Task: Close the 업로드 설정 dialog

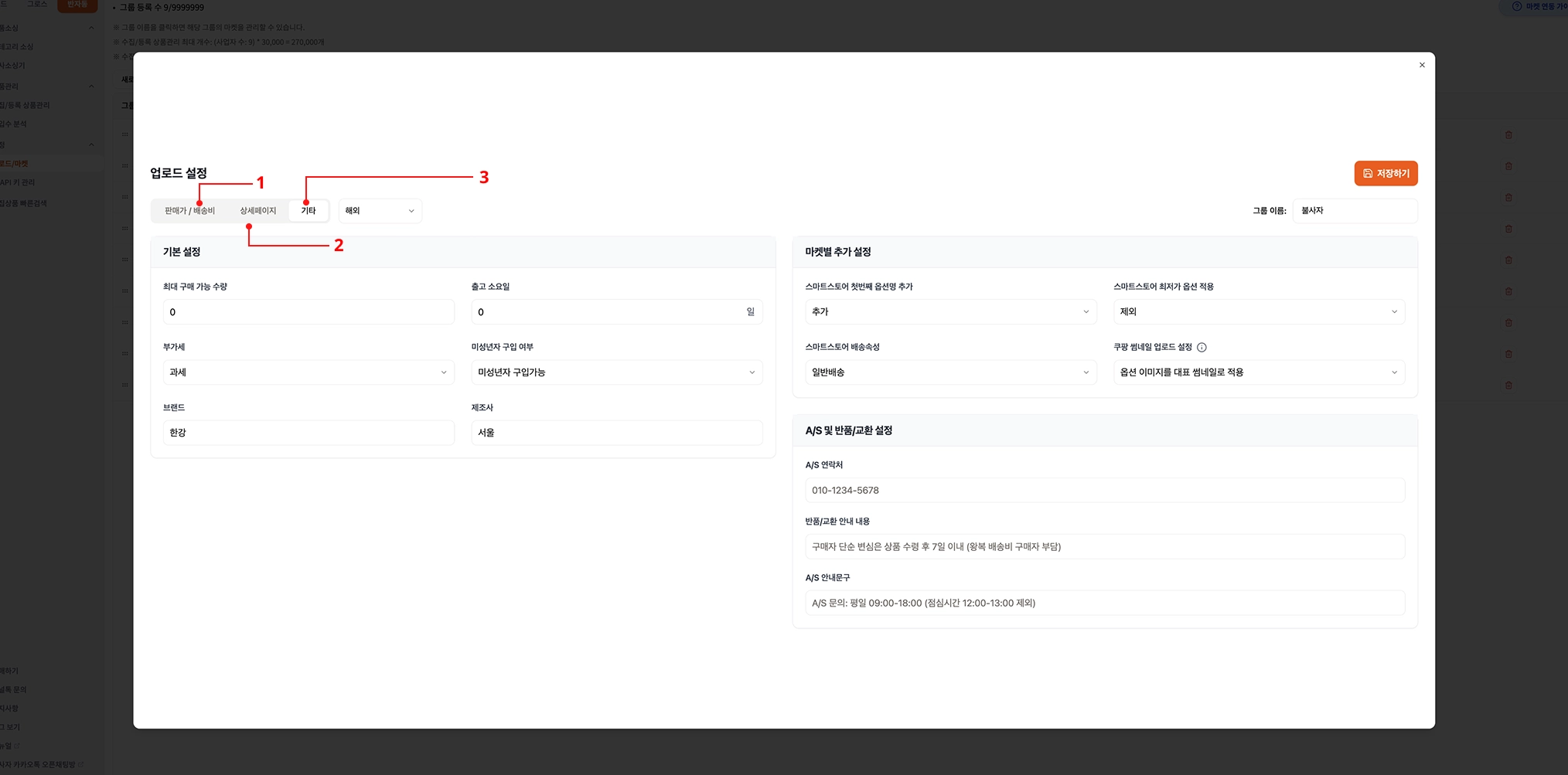Action: [1422, 65]
